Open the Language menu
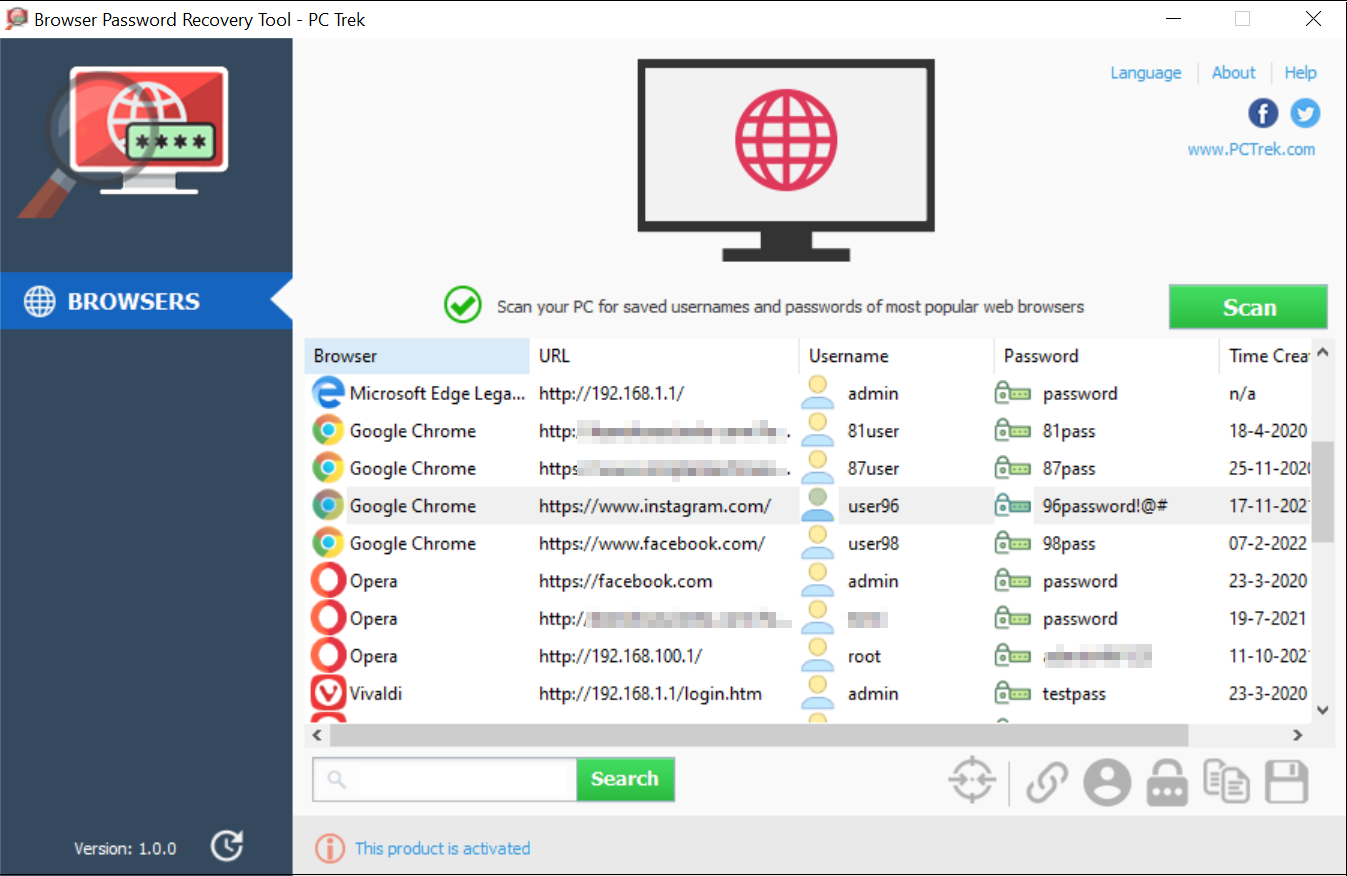Viewport: 1347px width, 876px height. tap(1145, 72)
